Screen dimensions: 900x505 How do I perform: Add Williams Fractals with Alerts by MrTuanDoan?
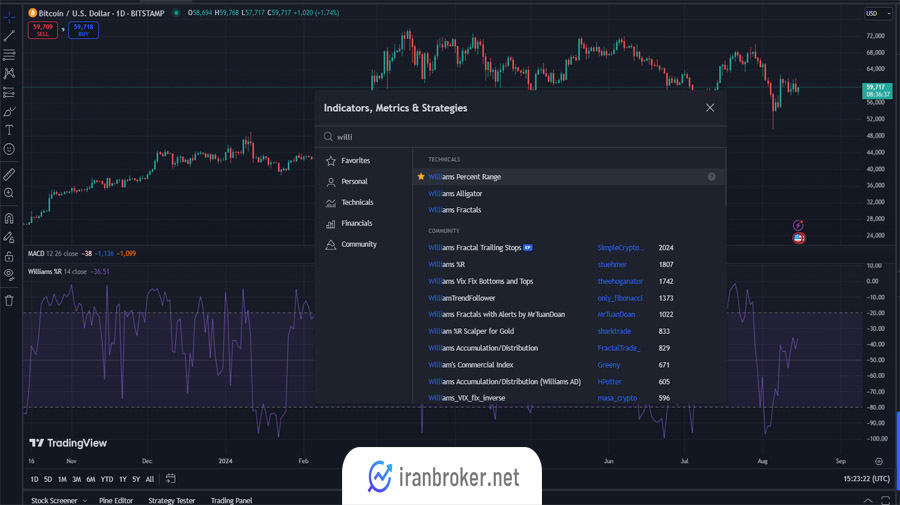tap(496, 314)
